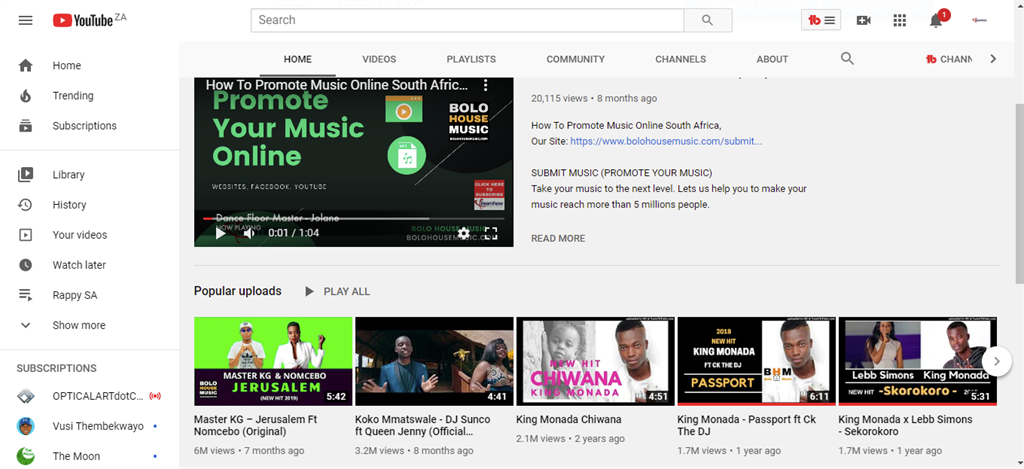Image resolution: width=1024 pixels, height=469 pixels.
Task: Open Popular uploads section title
Action: pos(238,291)
